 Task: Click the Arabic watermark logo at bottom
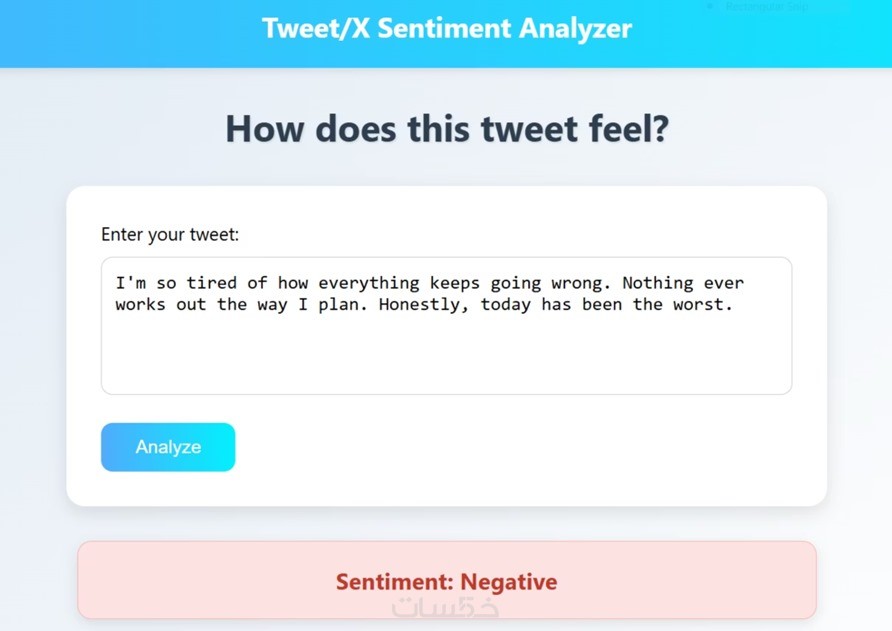tap(446, 607)
